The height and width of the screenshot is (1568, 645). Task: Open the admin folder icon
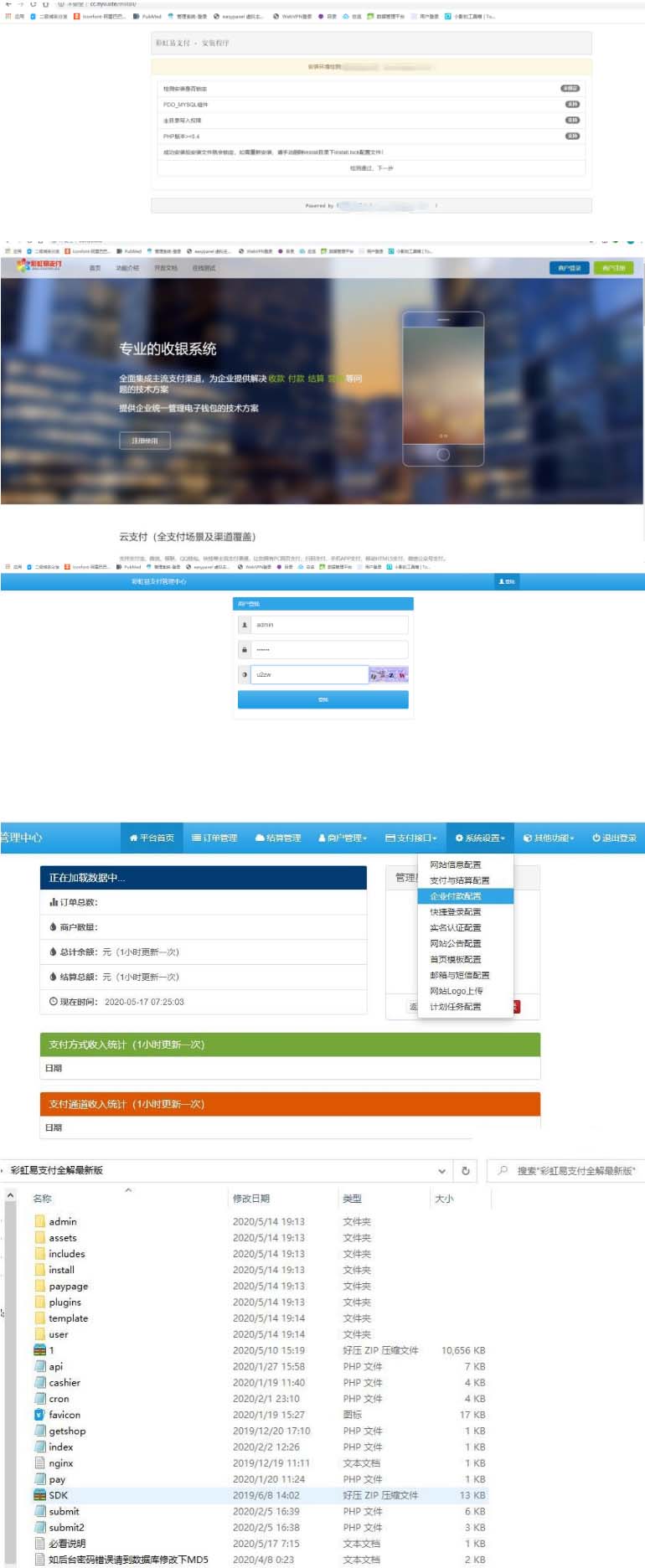click(x=40, y=1221)
